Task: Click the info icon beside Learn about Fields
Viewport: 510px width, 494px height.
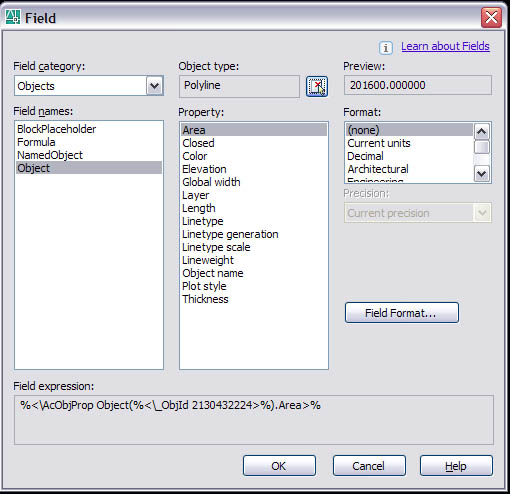Action: click(x=385, y=48)
